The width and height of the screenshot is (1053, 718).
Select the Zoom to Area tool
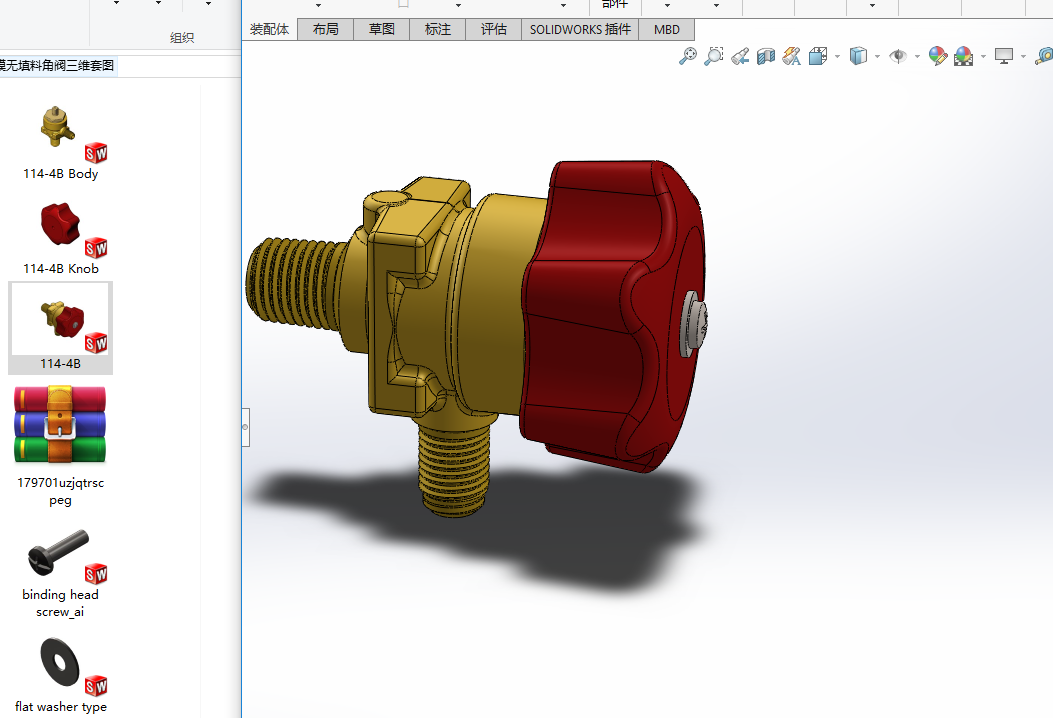coord(714,56)
